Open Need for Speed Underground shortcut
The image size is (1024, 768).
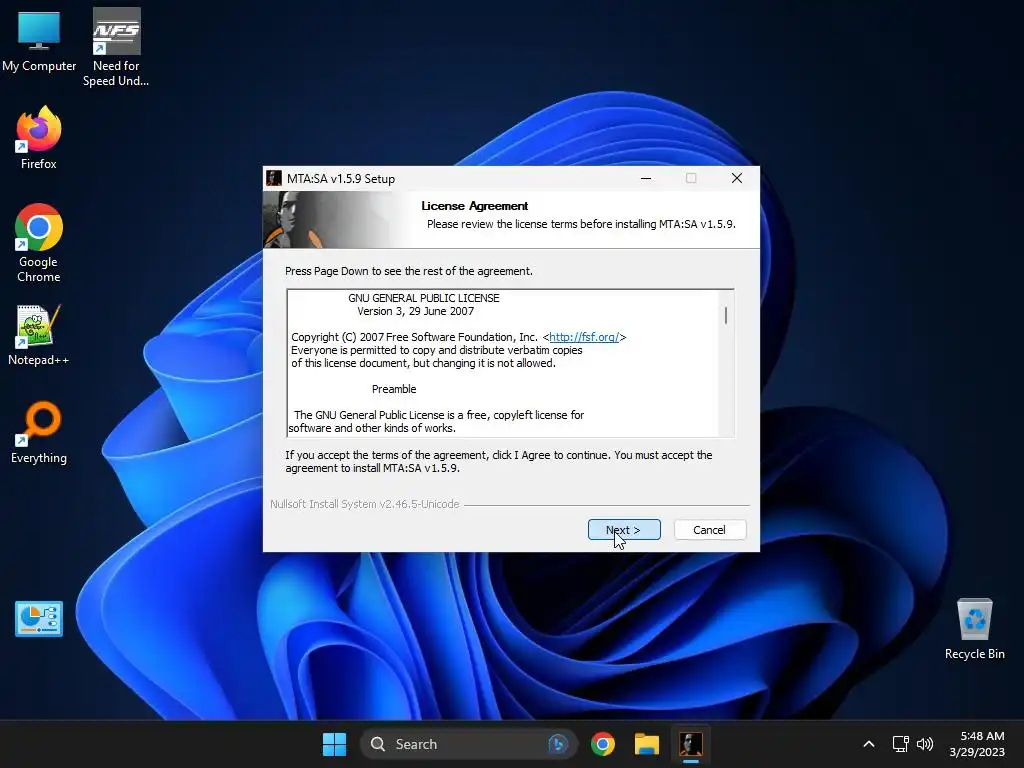coord(116,47)
